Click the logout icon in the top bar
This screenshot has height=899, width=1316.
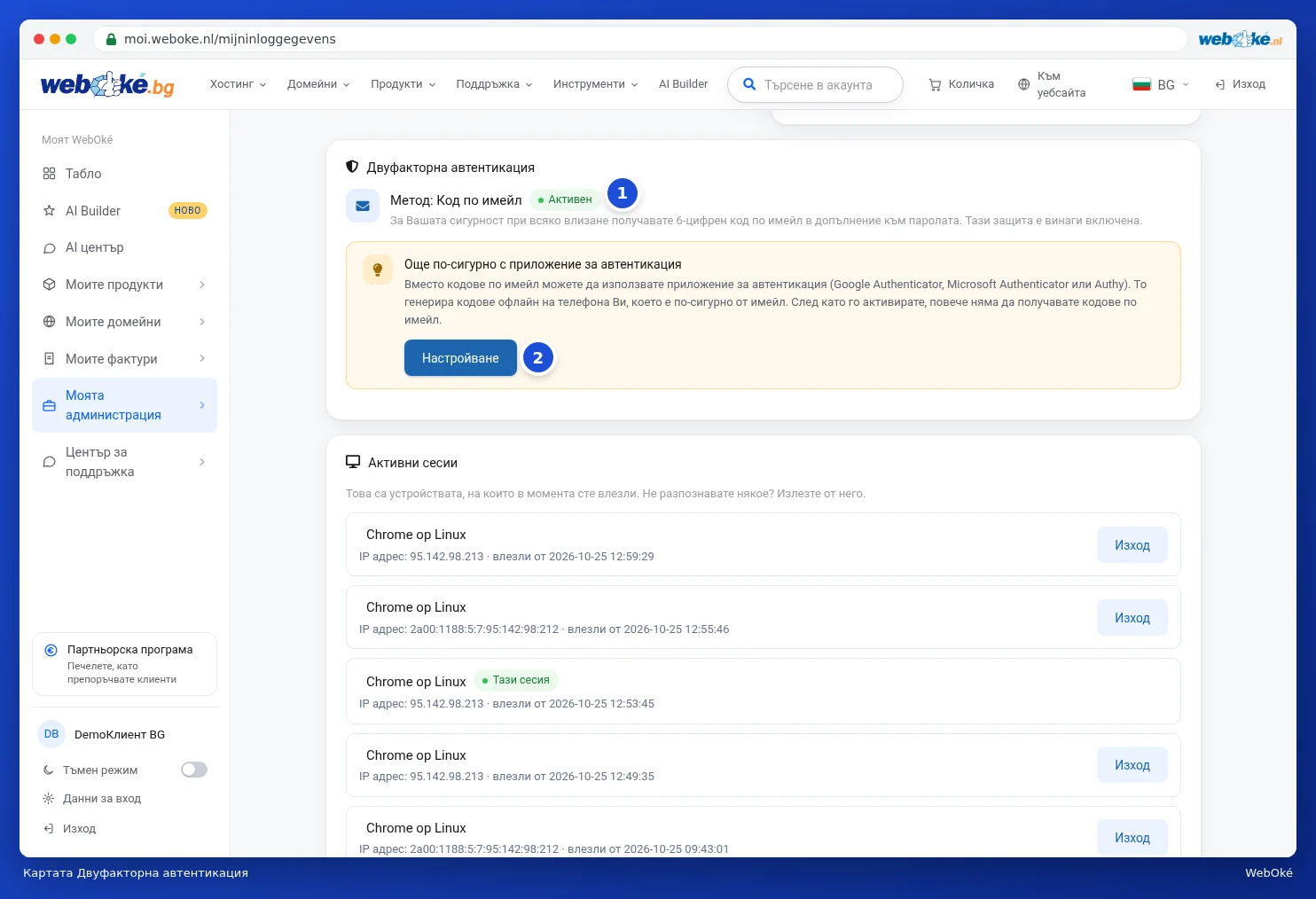click(x=1220, y=84)
